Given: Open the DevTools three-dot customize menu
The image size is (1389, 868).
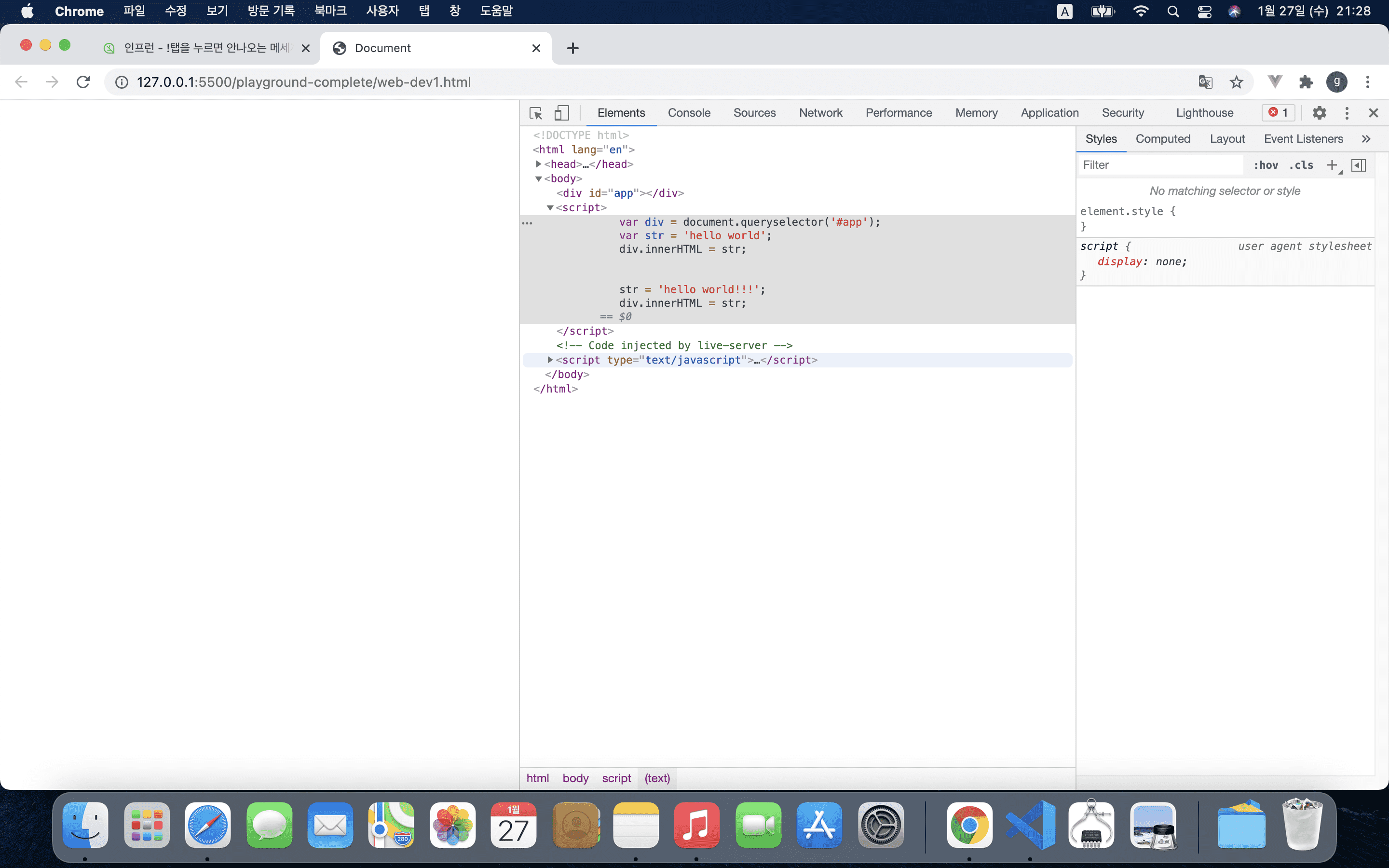Looking at the screenshot, I should [x=1347, y=113].
